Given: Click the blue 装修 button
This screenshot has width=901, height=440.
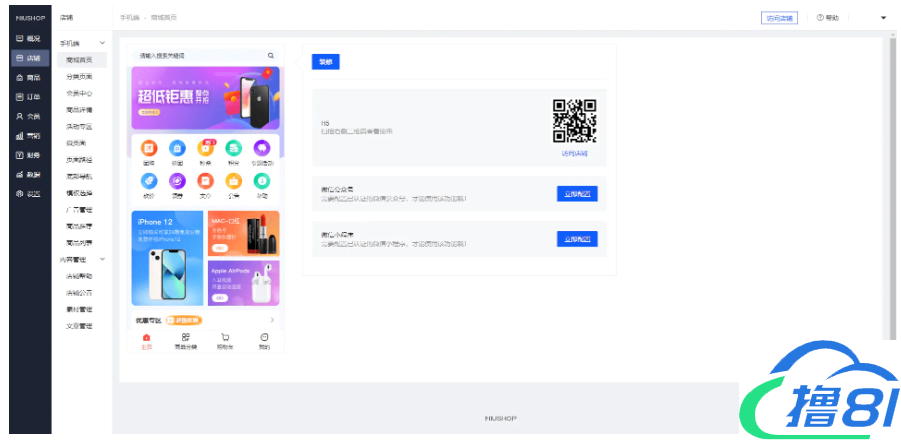Looking at the screenshot, I should pyautogui.click(x=325, y=62).
